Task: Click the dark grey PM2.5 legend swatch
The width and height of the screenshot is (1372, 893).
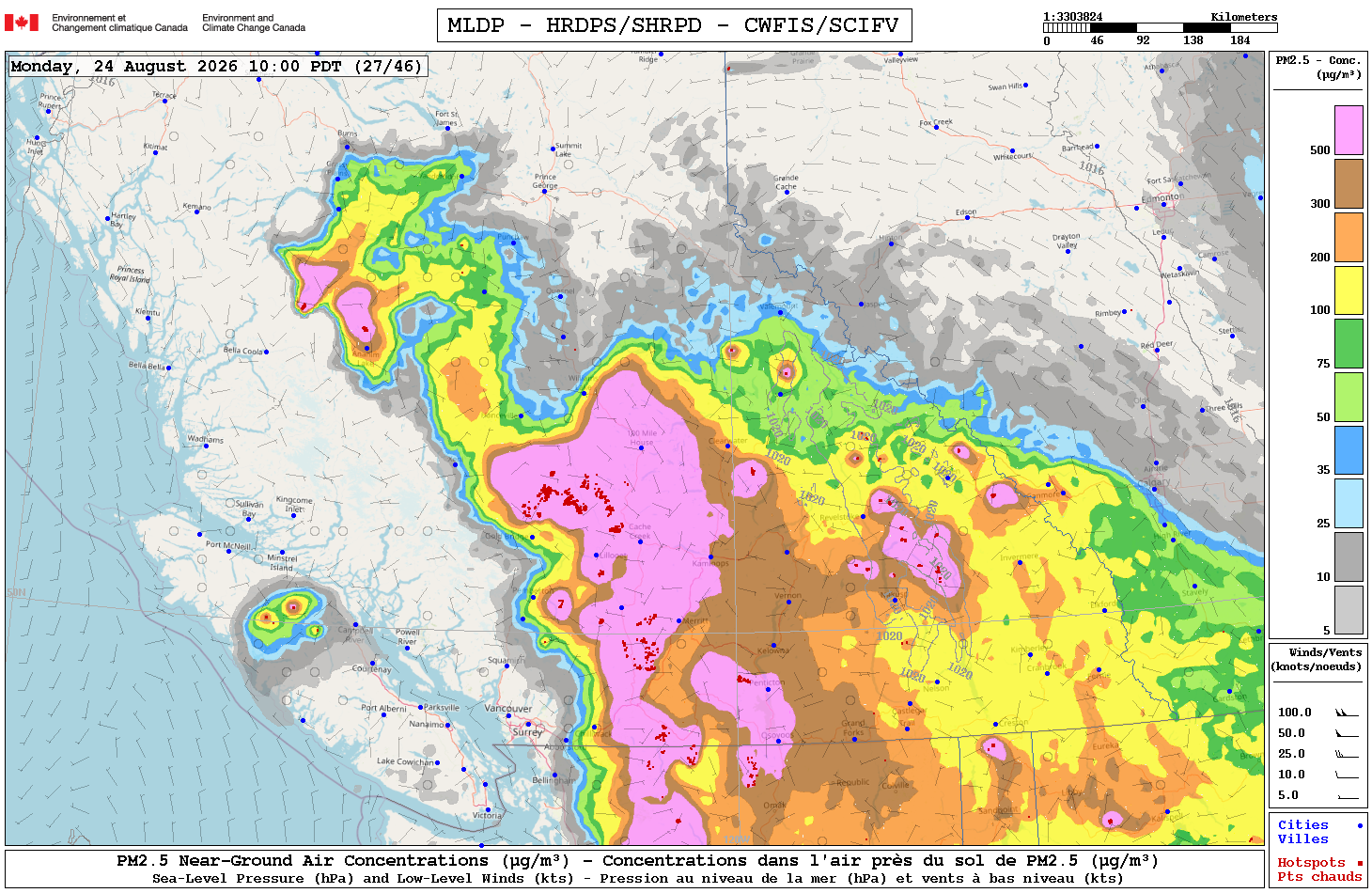Action: pyautogui.click(x=1349, y=556)
